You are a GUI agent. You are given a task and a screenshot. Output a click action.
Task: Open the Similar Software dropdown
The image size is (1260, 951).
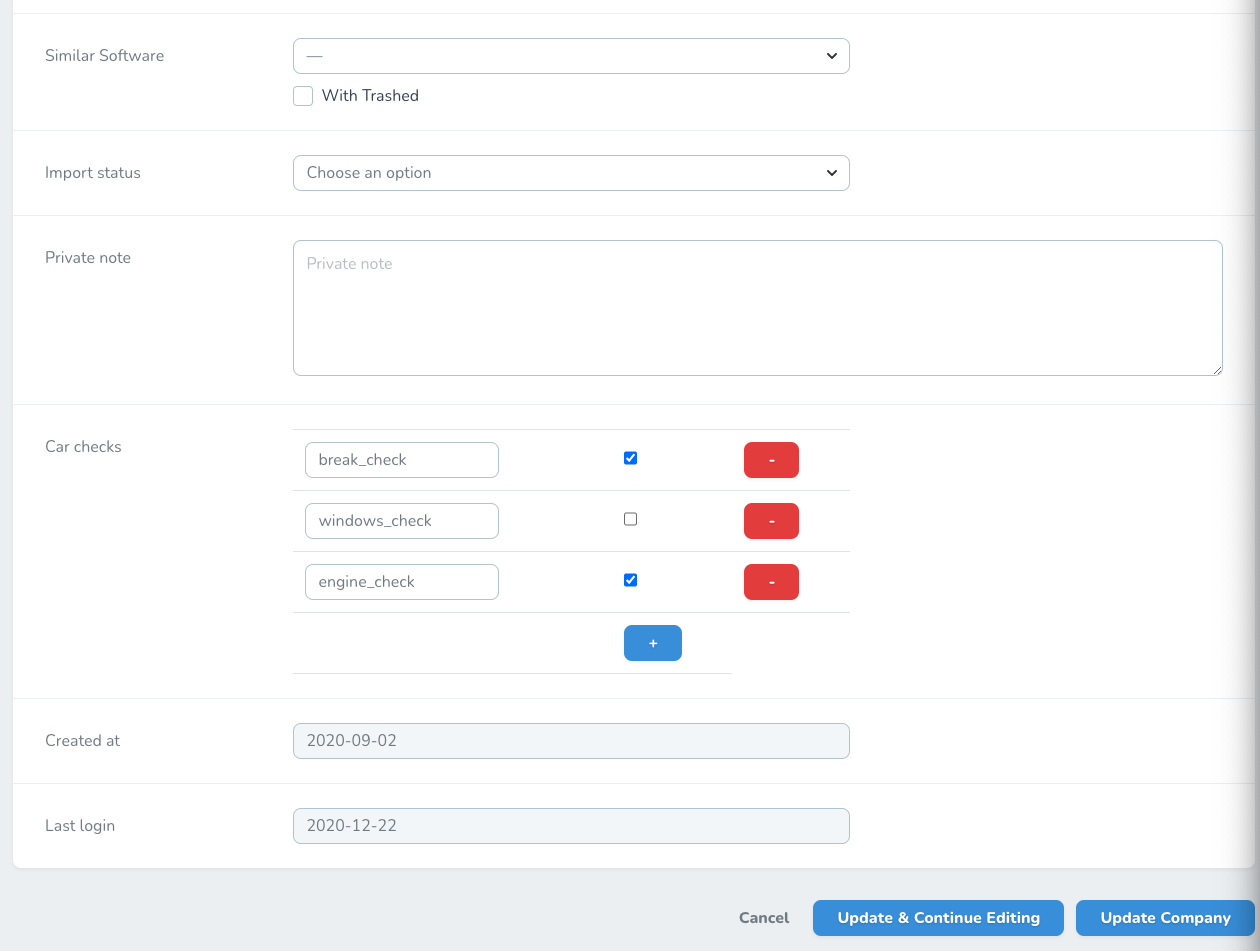coord(570,56)
